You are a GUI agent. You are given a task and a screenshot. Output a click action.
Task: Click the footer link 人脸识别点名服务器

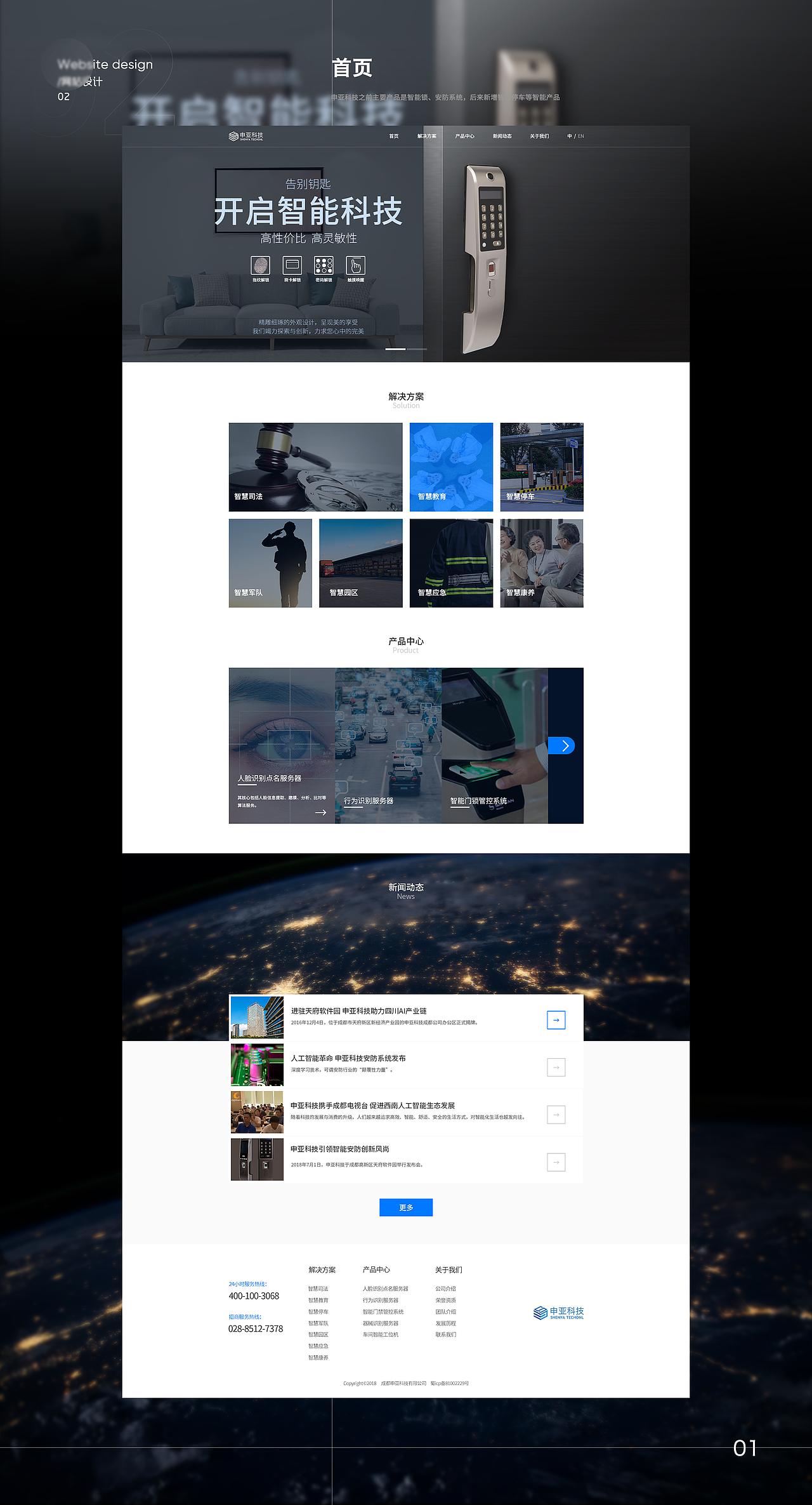386,1289
